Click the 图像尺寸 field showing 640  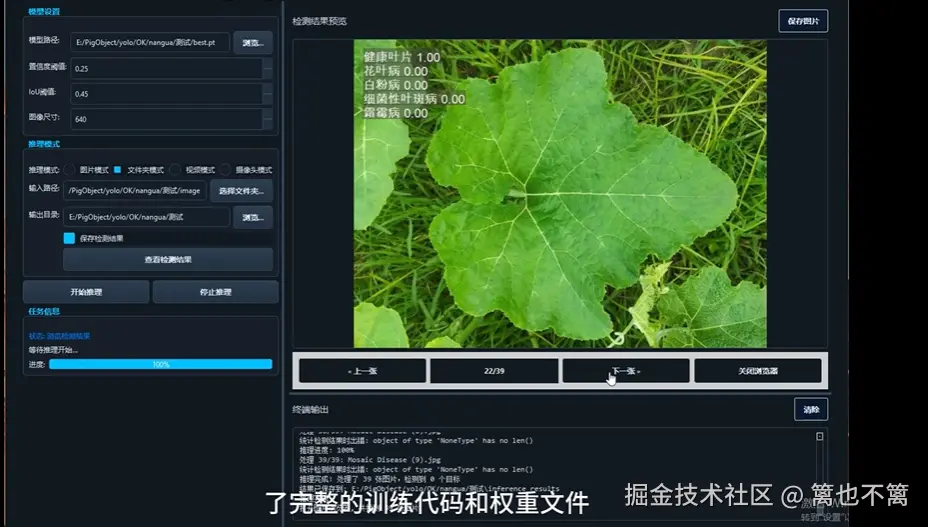click(x=166, y=119)
